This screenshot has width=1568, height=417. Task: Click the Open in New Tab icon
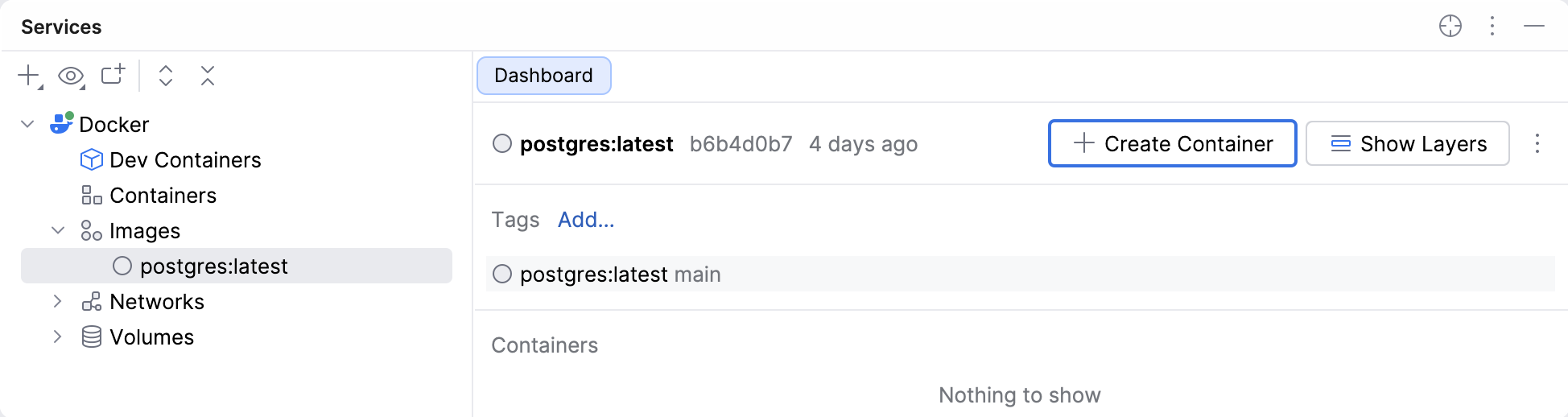(x=113, y=75)
